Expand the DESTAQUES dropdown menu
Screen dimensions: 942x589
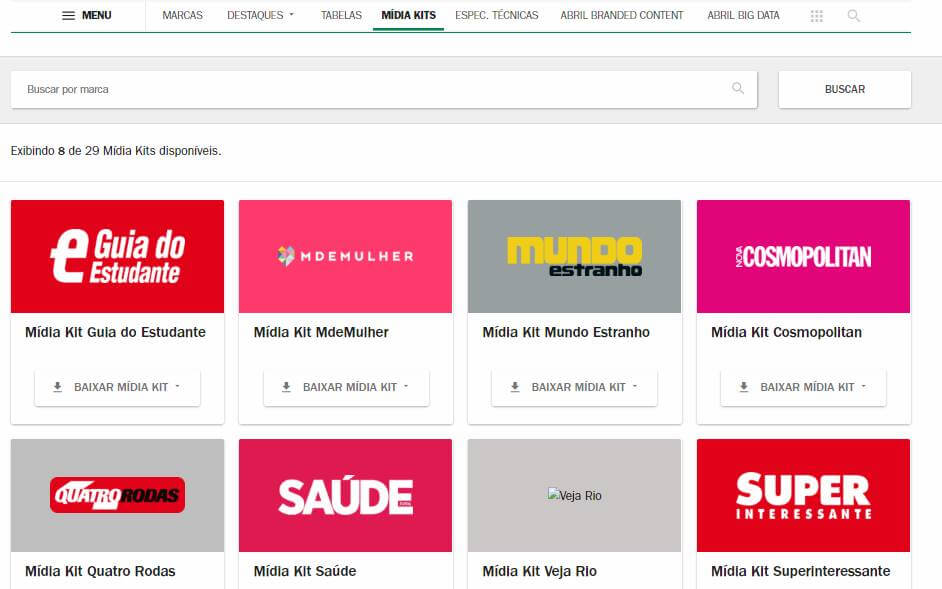click(x=260, y=15)
